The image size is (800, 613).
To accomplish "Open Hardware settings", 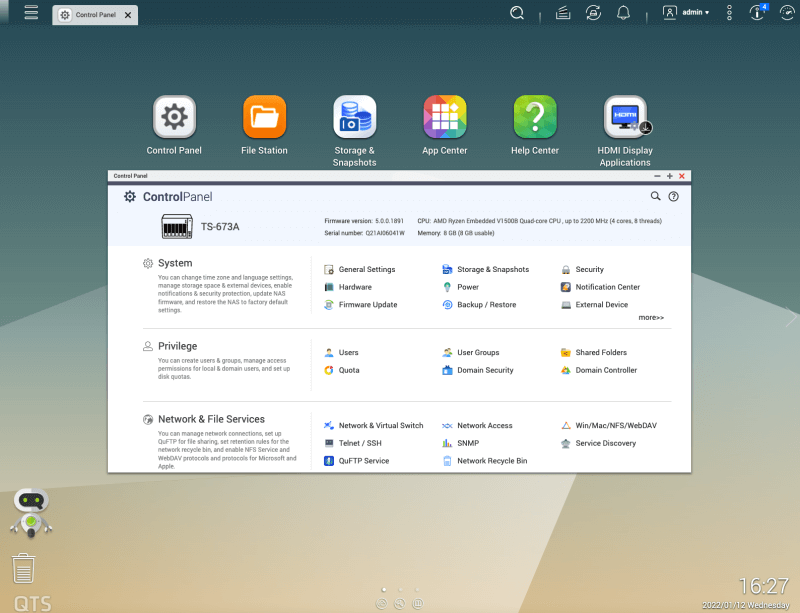I will coord(348,287).
